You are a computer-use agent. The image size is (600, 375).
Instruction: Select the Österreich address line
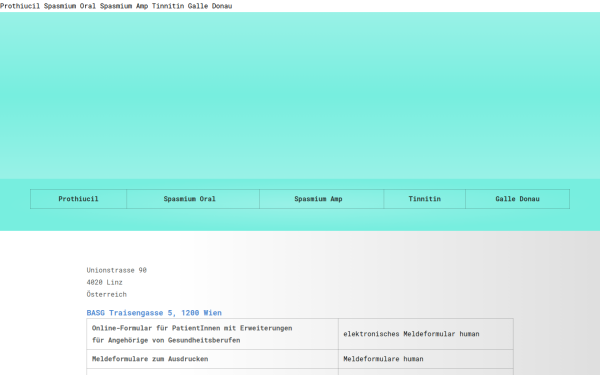106,294
